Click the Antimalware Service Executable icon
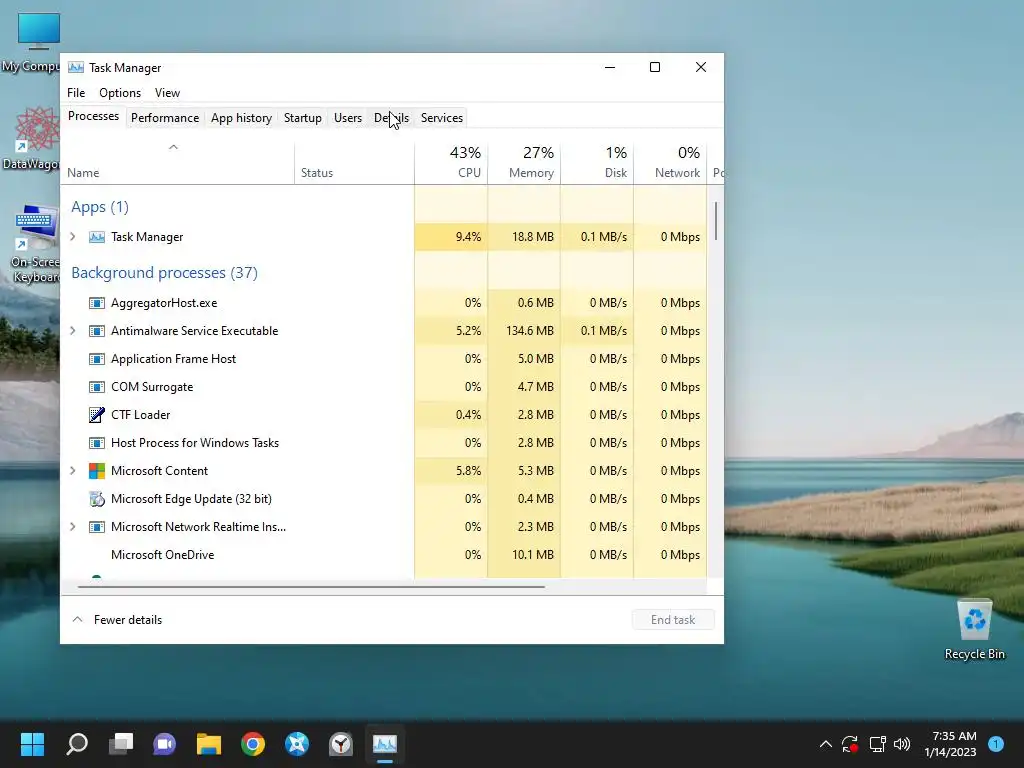Image resolution: width=1024 pixels, height=768 pixels. click(x=97, y=331)
